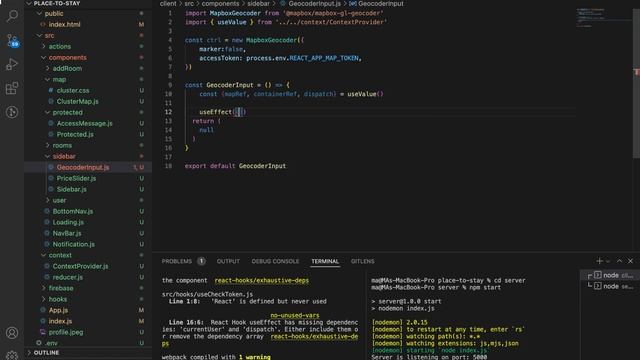Collapse the public folder
640x360 pixels.
(x=54, y=13)
